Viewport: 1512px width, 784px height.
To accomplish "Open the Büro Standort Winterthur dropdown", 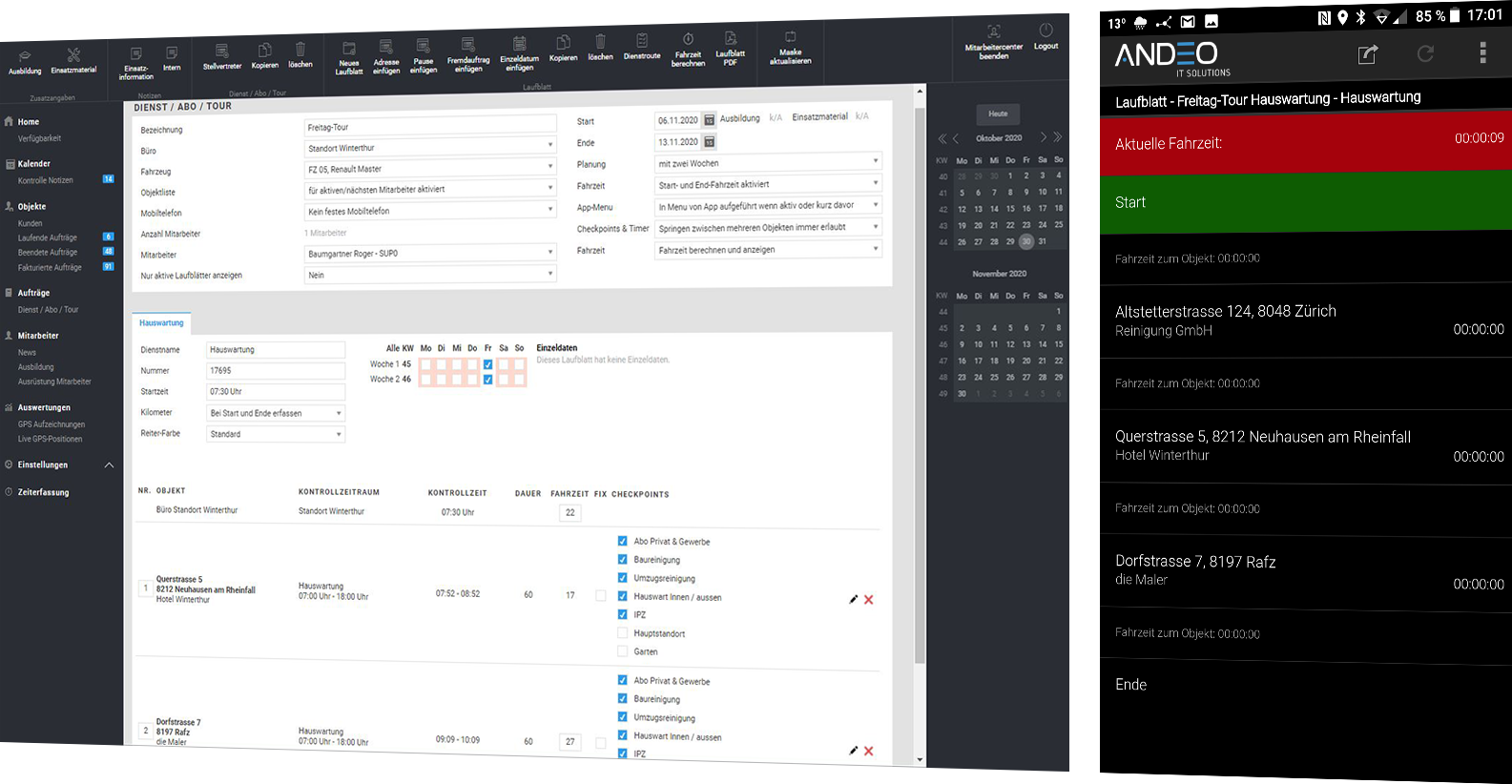I will (x=430, y=147).
